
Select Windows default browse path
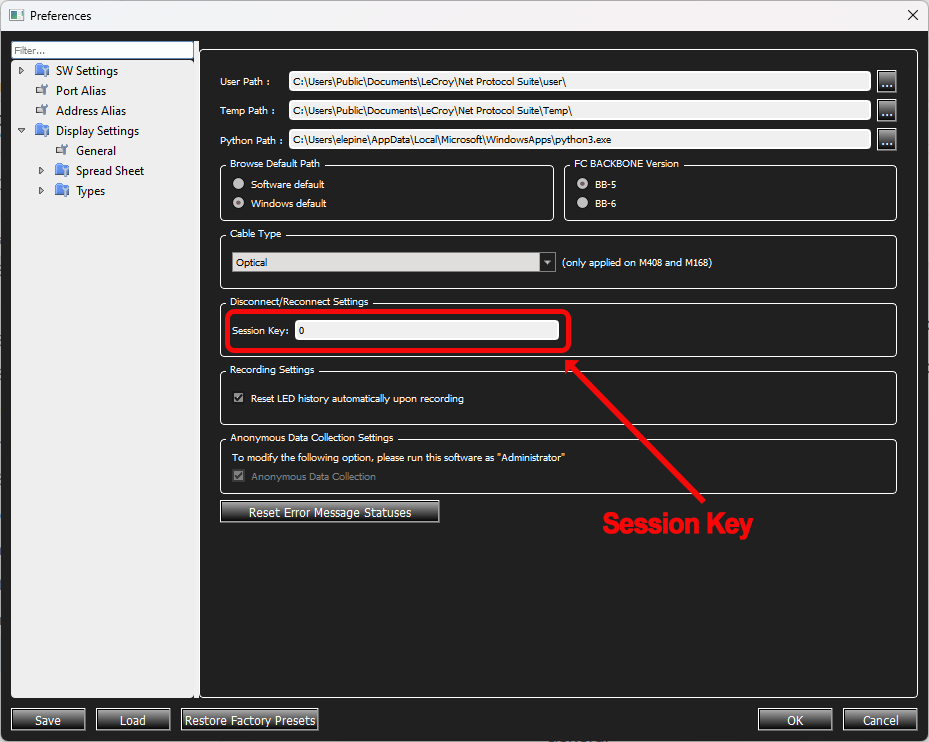[239, 203]
